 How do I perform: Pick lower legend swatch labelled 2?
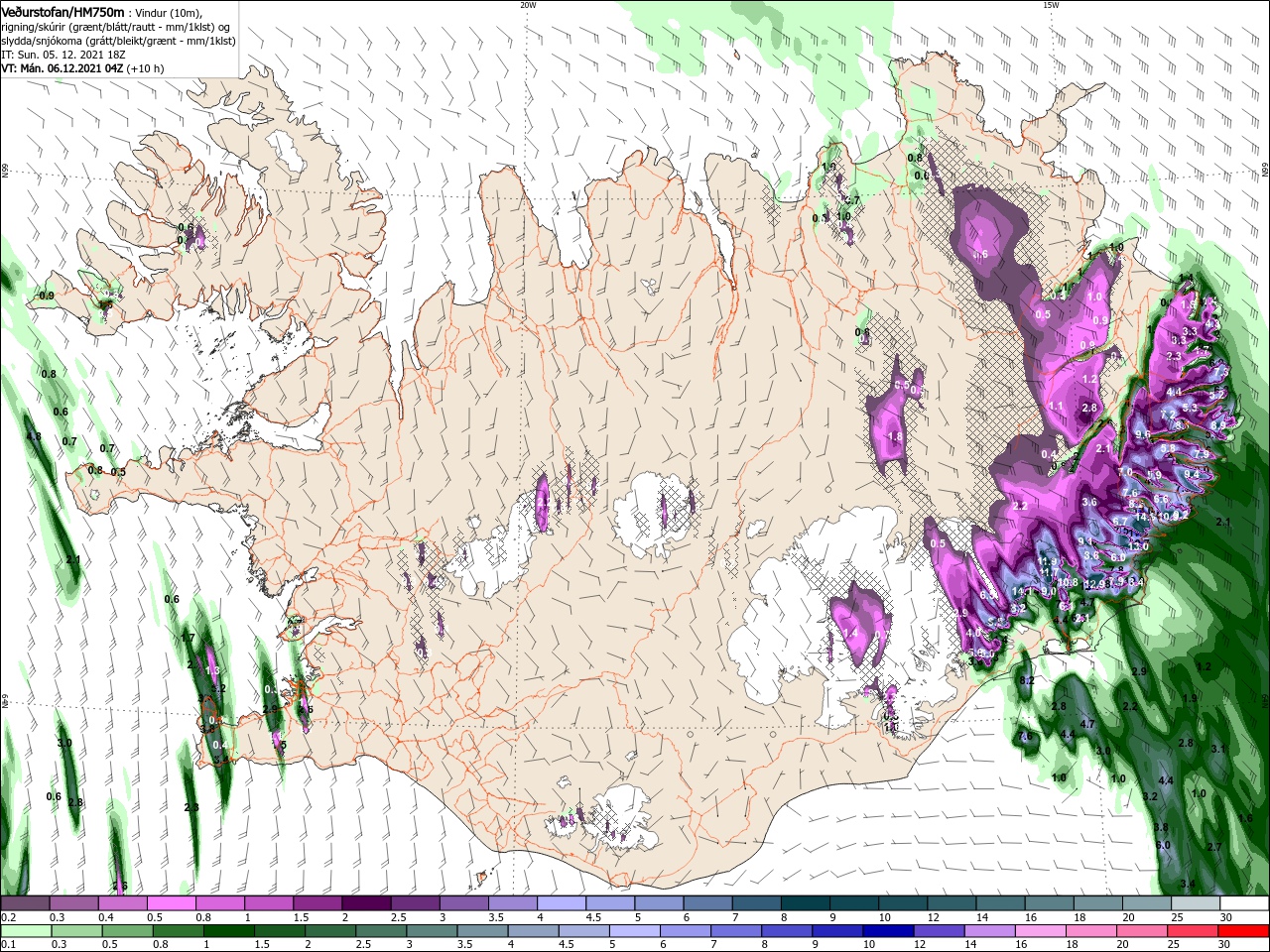(x=330, y=931)
